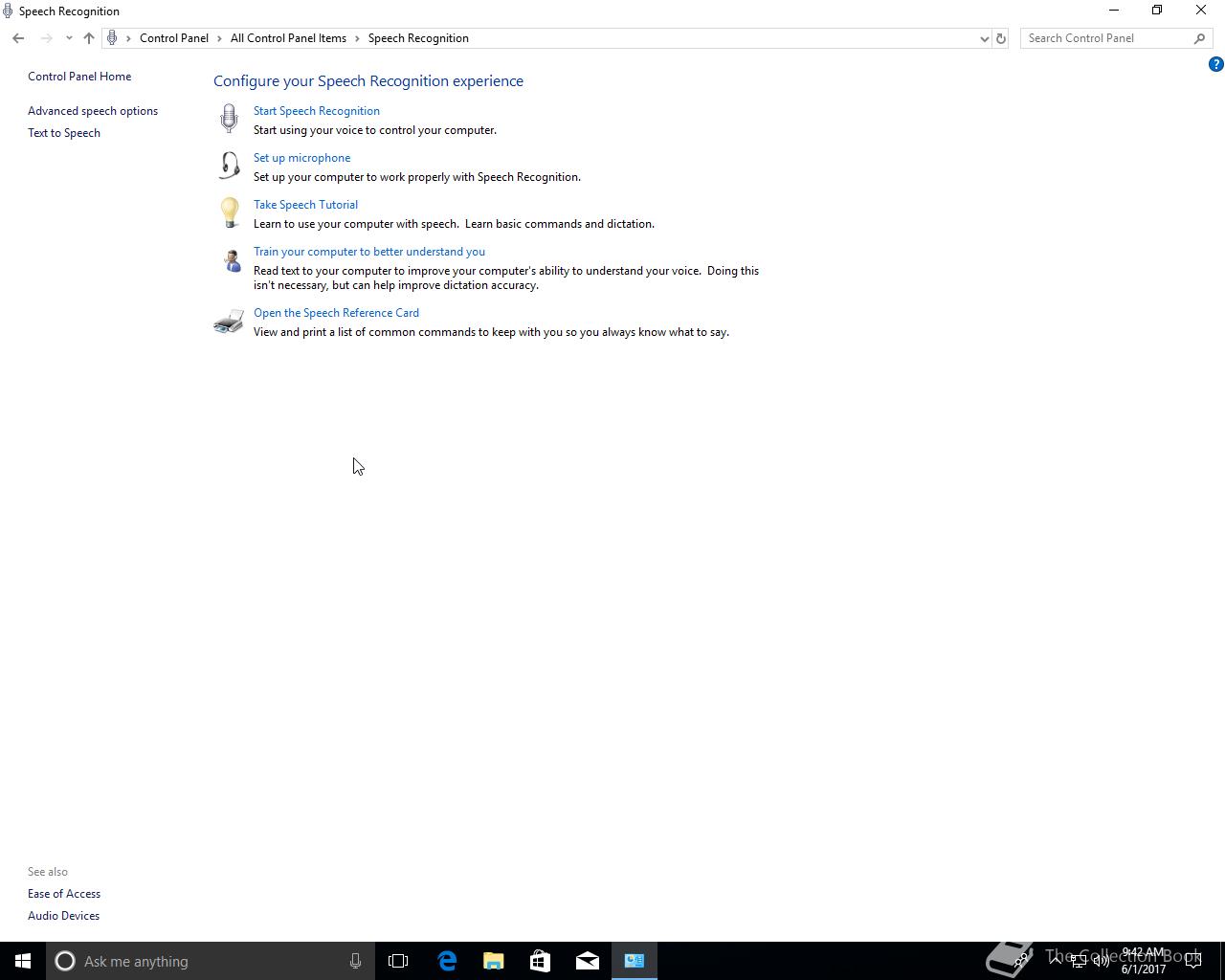Open Text to Speech settings
The height and width of the screenshot is (980, 1225).
(x=64, y=133)
